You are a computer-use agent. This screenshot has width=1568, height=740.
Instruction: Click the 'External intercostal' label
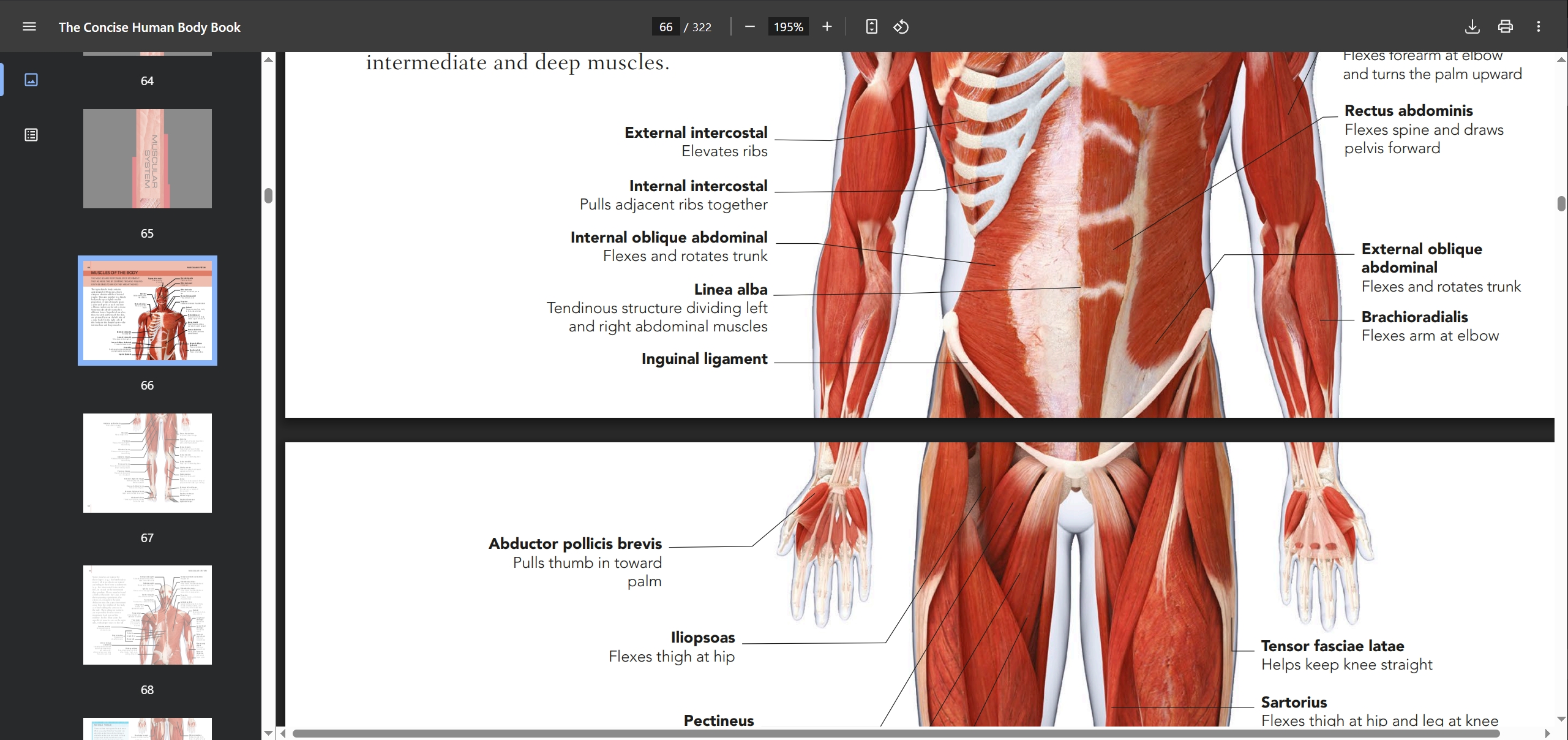(x=696, y=132)
